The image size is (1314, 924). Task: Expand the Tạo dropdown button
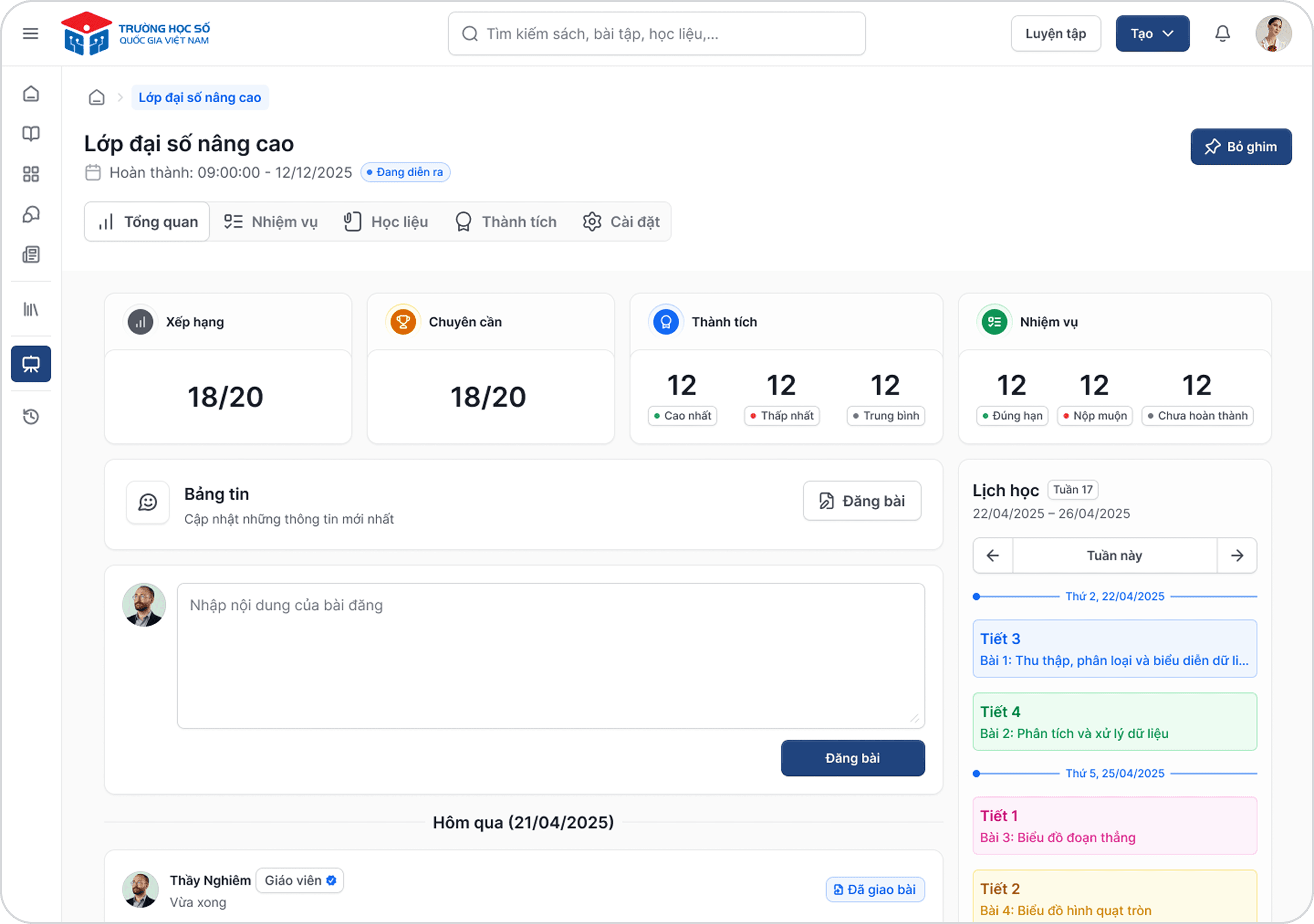1152,34
